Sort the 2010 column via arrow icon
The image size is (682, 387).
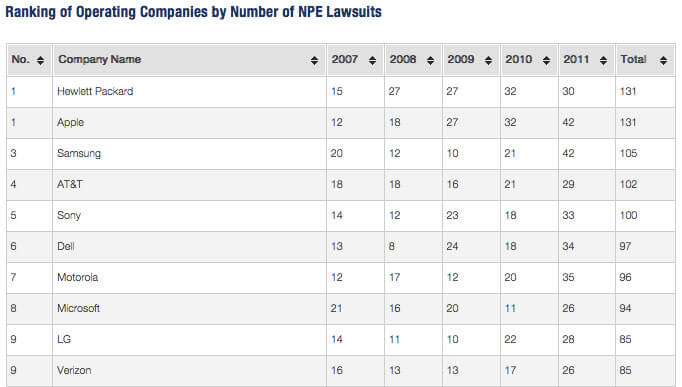546,60
